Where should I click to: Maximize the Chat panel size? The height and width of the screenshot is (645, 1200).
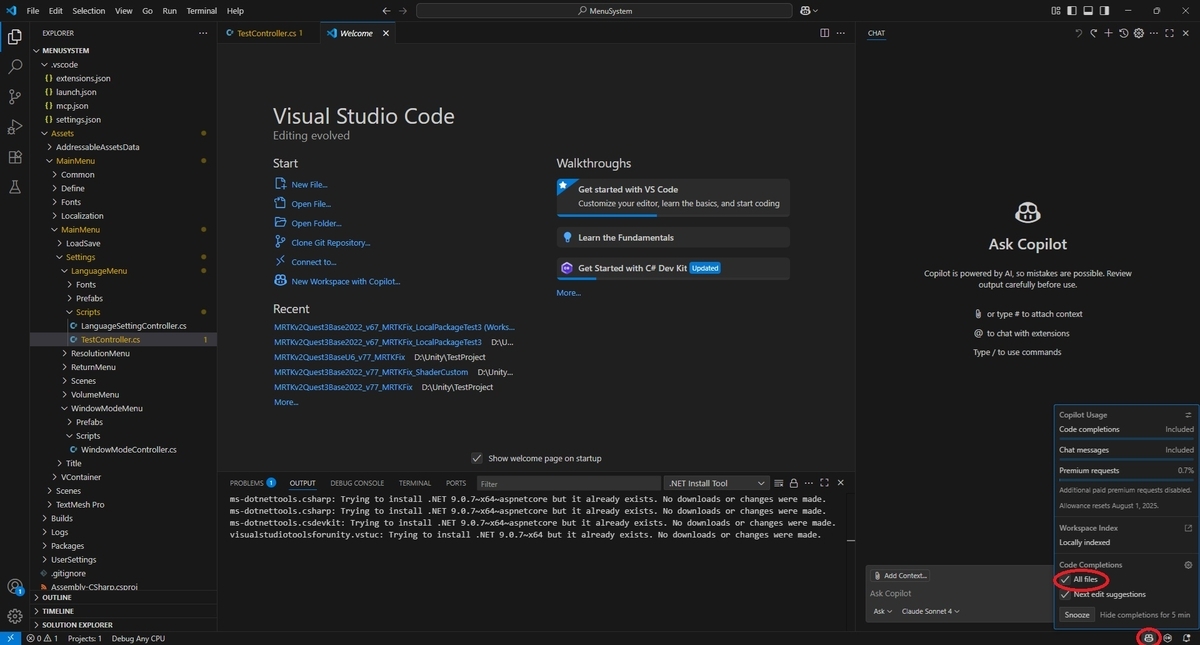pos(1170,33)
